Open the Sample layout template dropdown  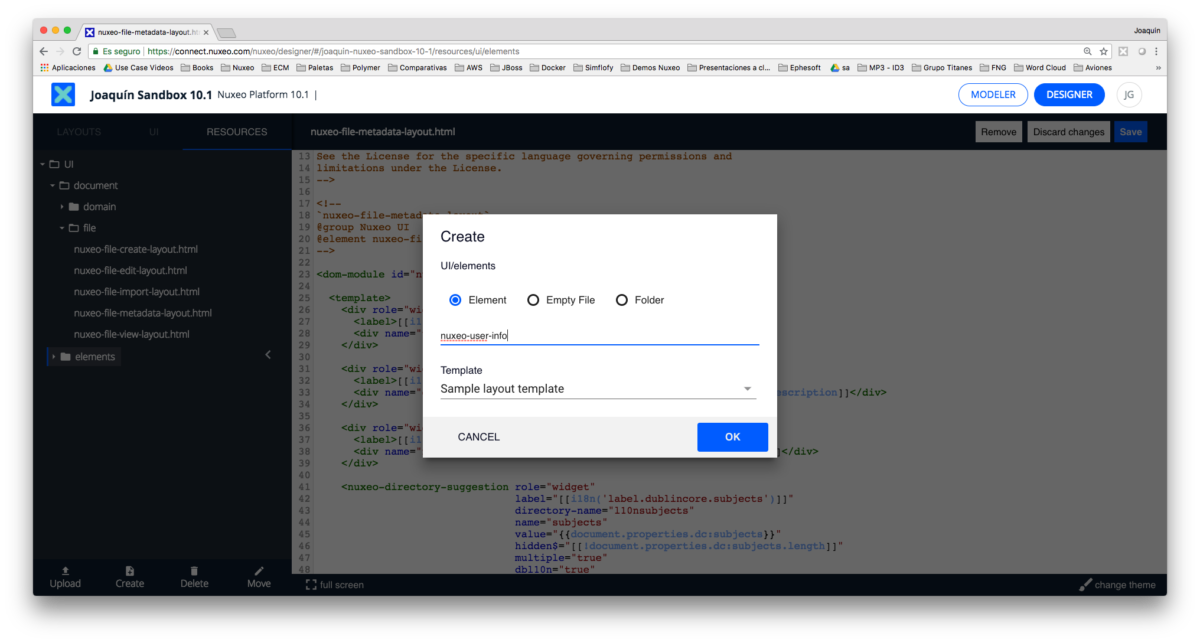point(746,388)
